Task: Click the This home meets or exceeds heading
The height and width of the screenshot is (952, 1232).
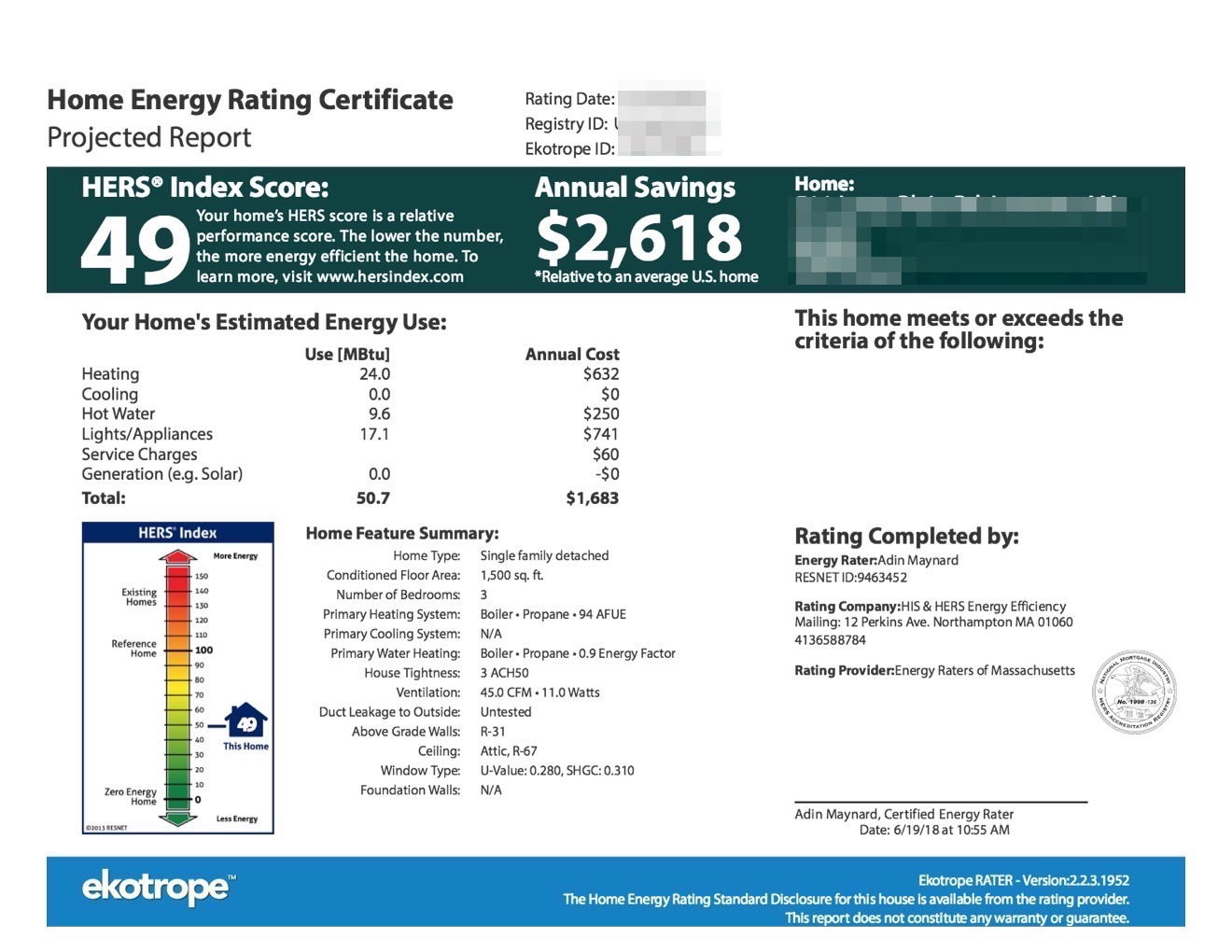Action: point(959,330)
